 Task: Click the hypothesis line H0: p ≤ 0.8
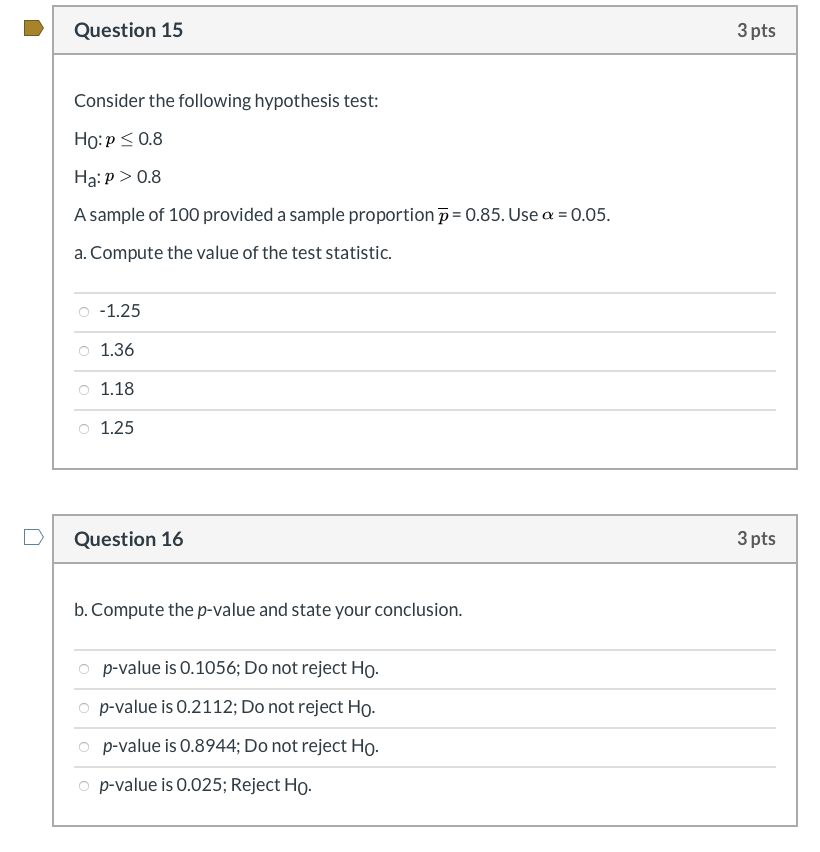click(x=117, y=139)
